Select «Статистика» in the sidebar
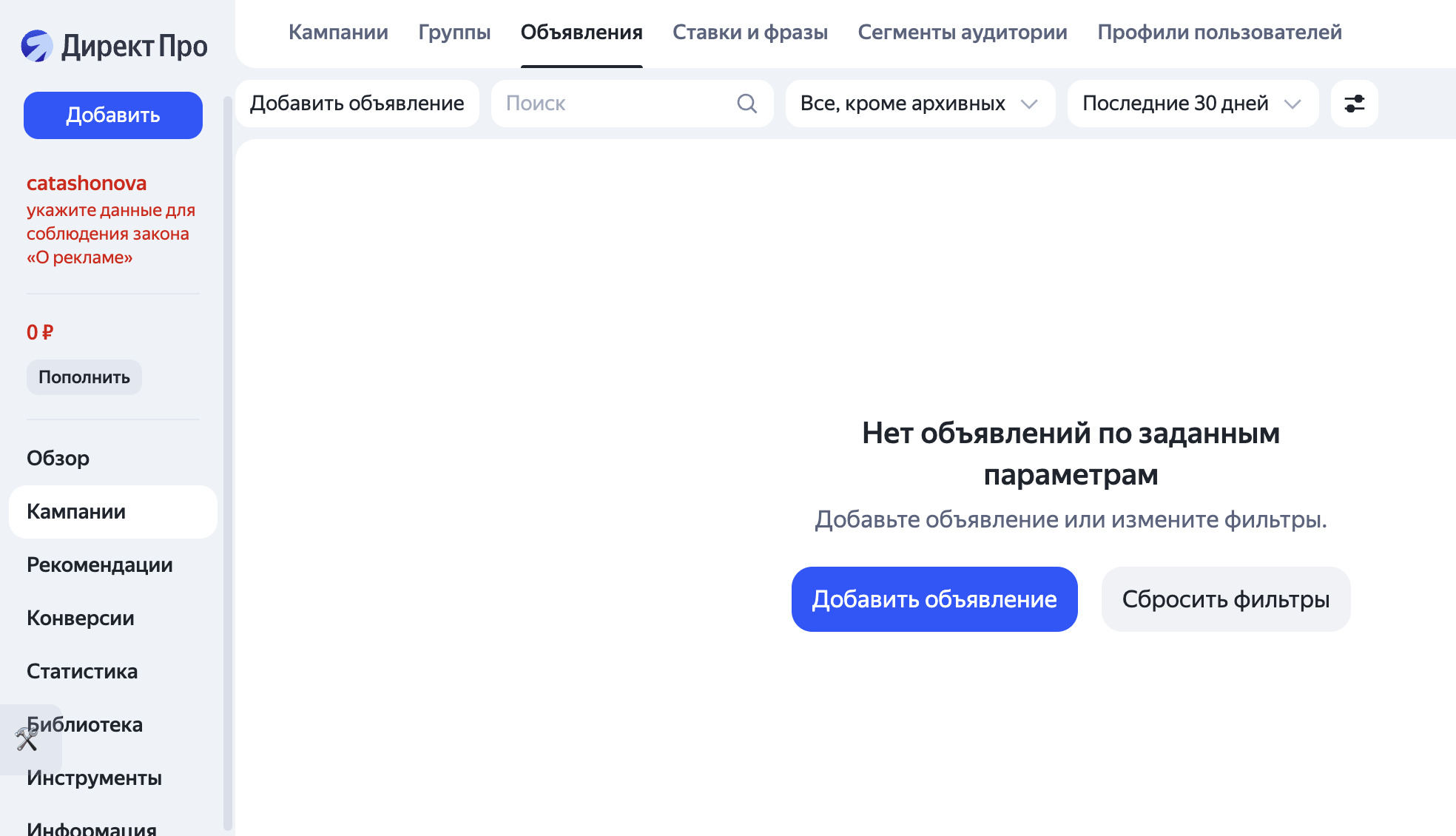This screenshot has width=1456, height=836. tap(82, 672)
